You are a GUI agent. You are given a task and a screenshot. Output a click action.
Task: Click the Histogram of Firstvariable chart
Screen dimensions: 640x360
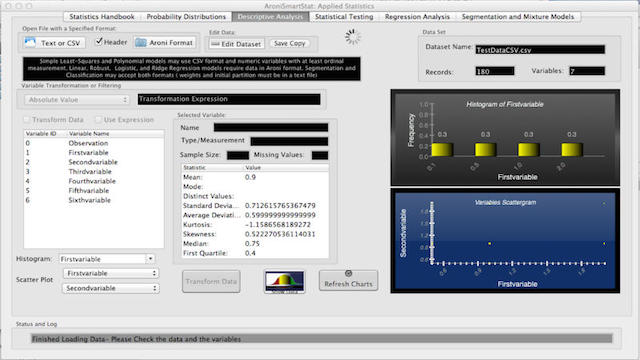505,138
